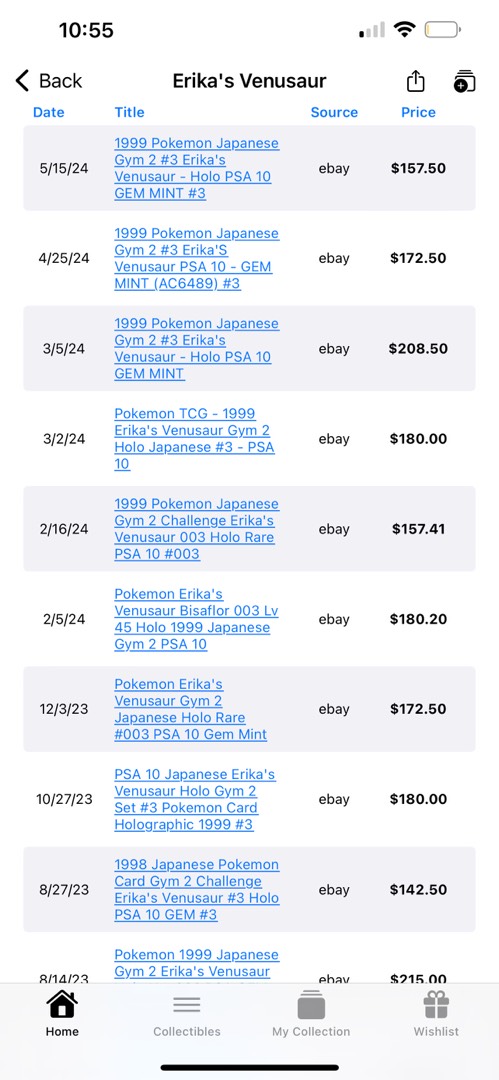Tap the add-to-collection stack icon

(465, 81)
